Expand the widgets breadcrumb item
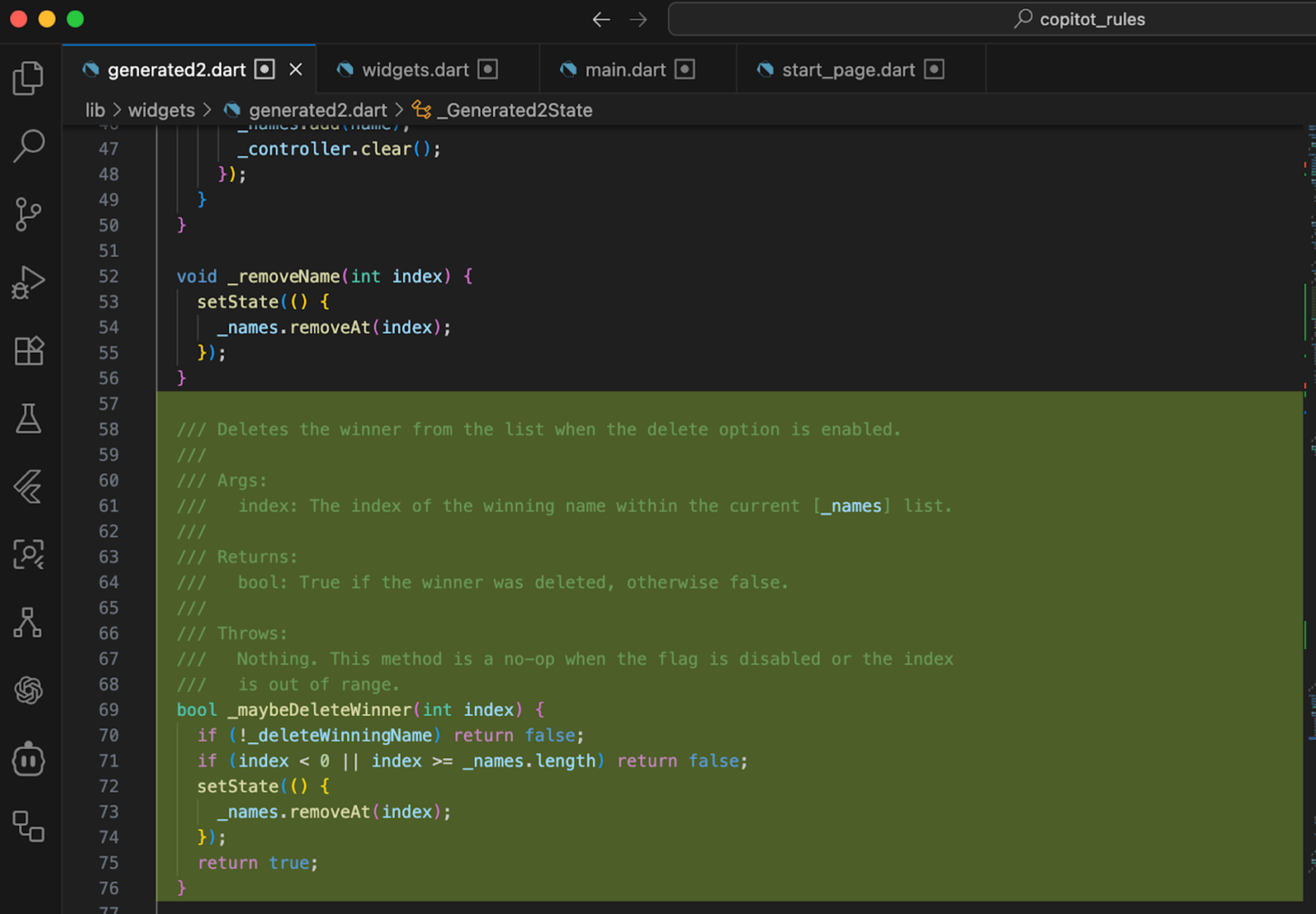Viewport: 1316px width, 914px height. tap(161, 109)
